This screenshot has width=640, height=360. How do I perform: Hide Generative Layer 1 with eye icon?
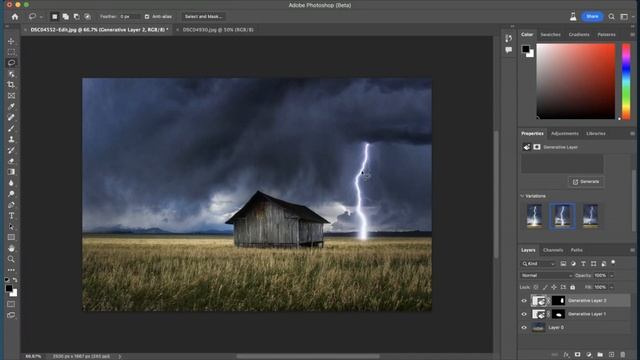coord(524,314)
